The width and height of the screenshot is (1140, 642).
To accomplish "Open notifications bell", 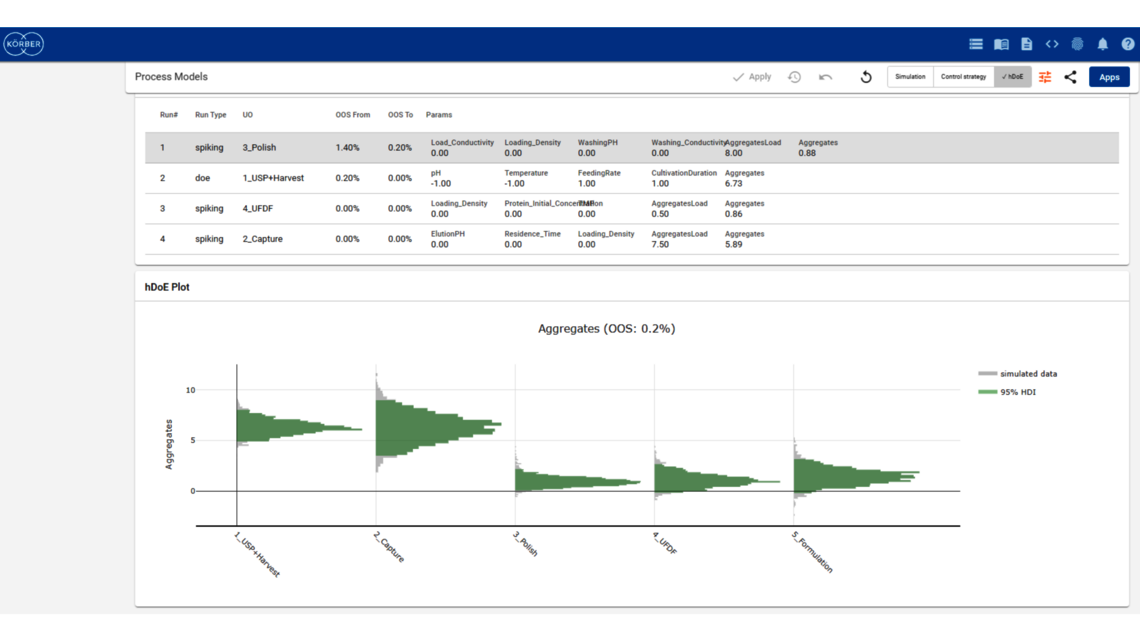I will coord(1102,44).
